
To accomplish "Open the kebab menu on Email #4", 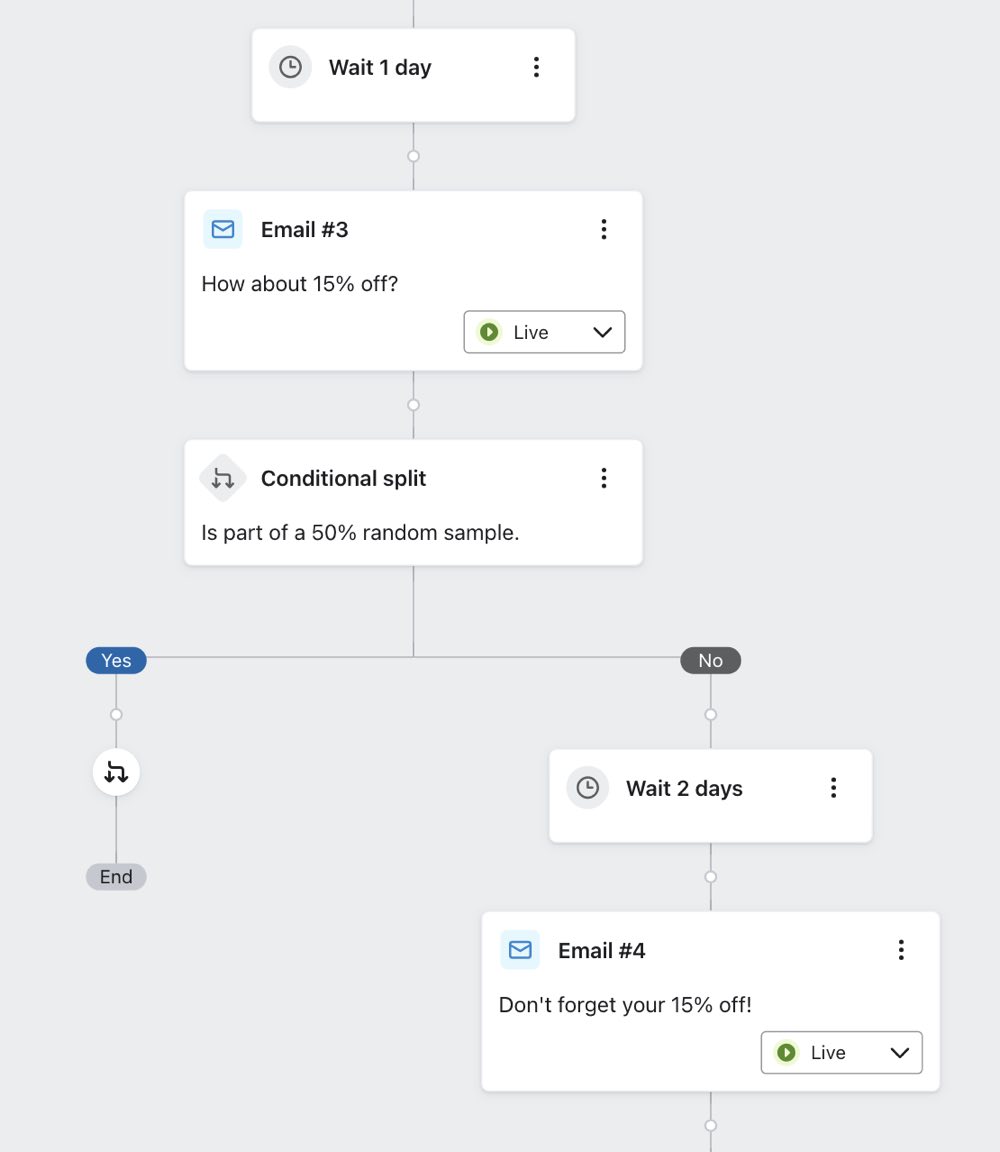I will click(901, 950).
